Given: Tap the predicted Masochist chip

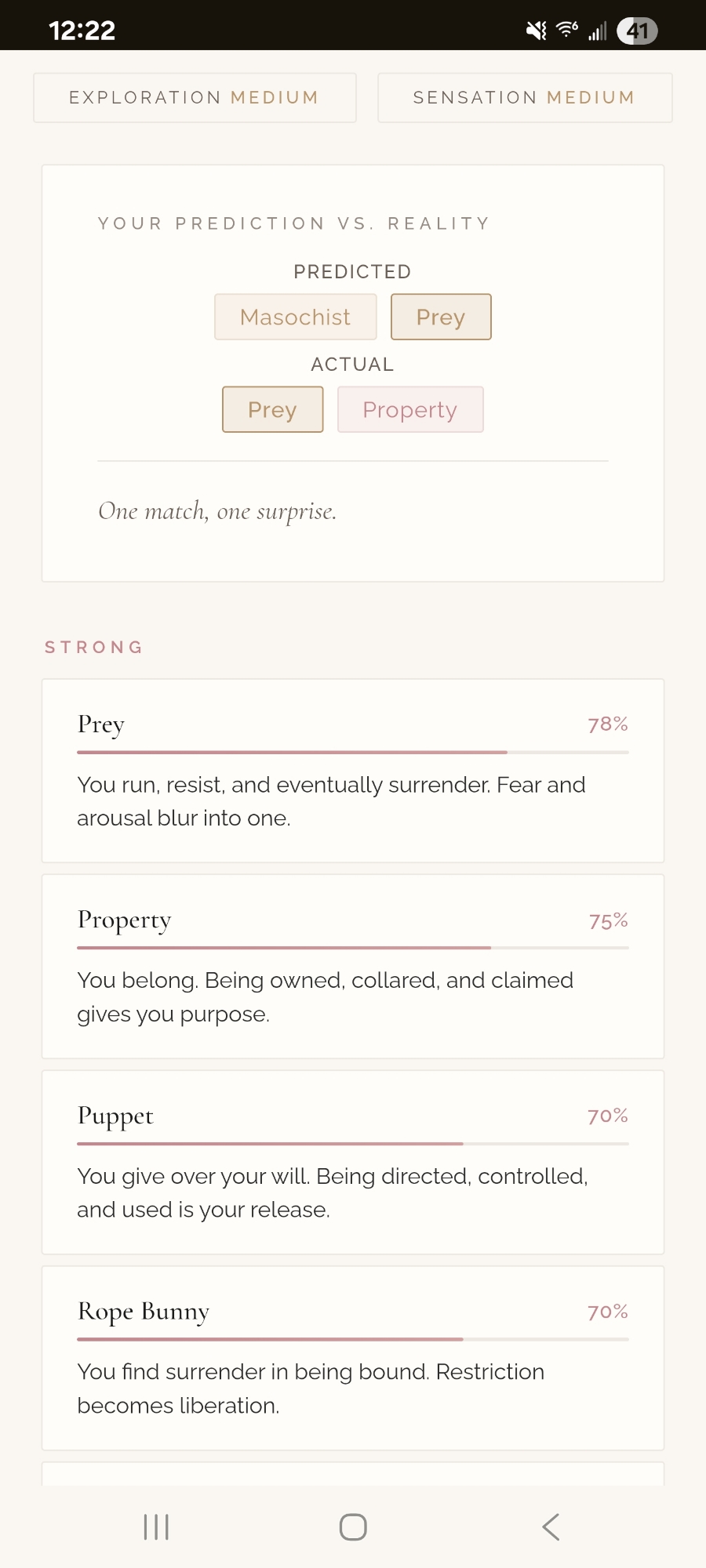Looking at the screenshot, I should [295, 317].
